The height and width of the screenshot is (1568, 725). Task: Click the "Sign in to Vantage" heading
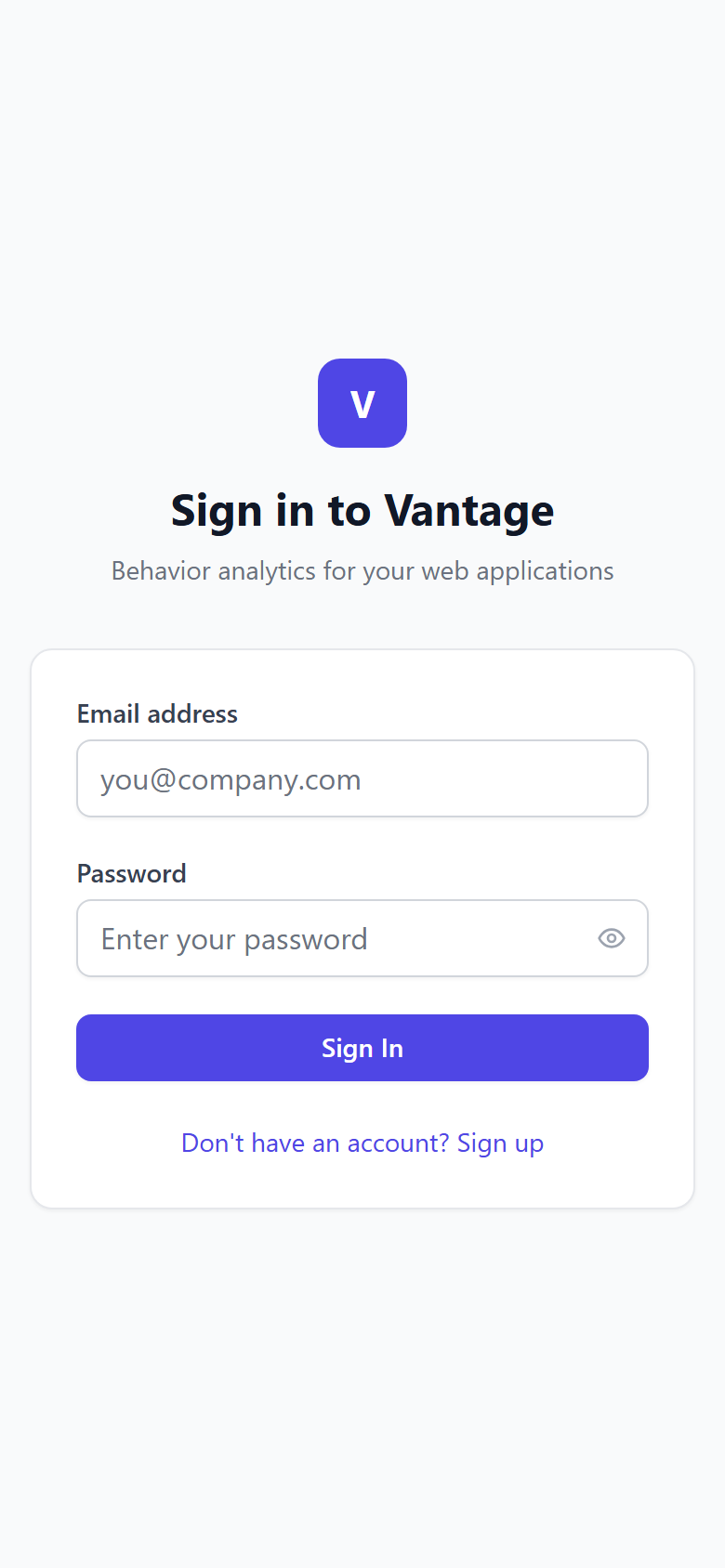pyautogui.click(x=362, y=510)
